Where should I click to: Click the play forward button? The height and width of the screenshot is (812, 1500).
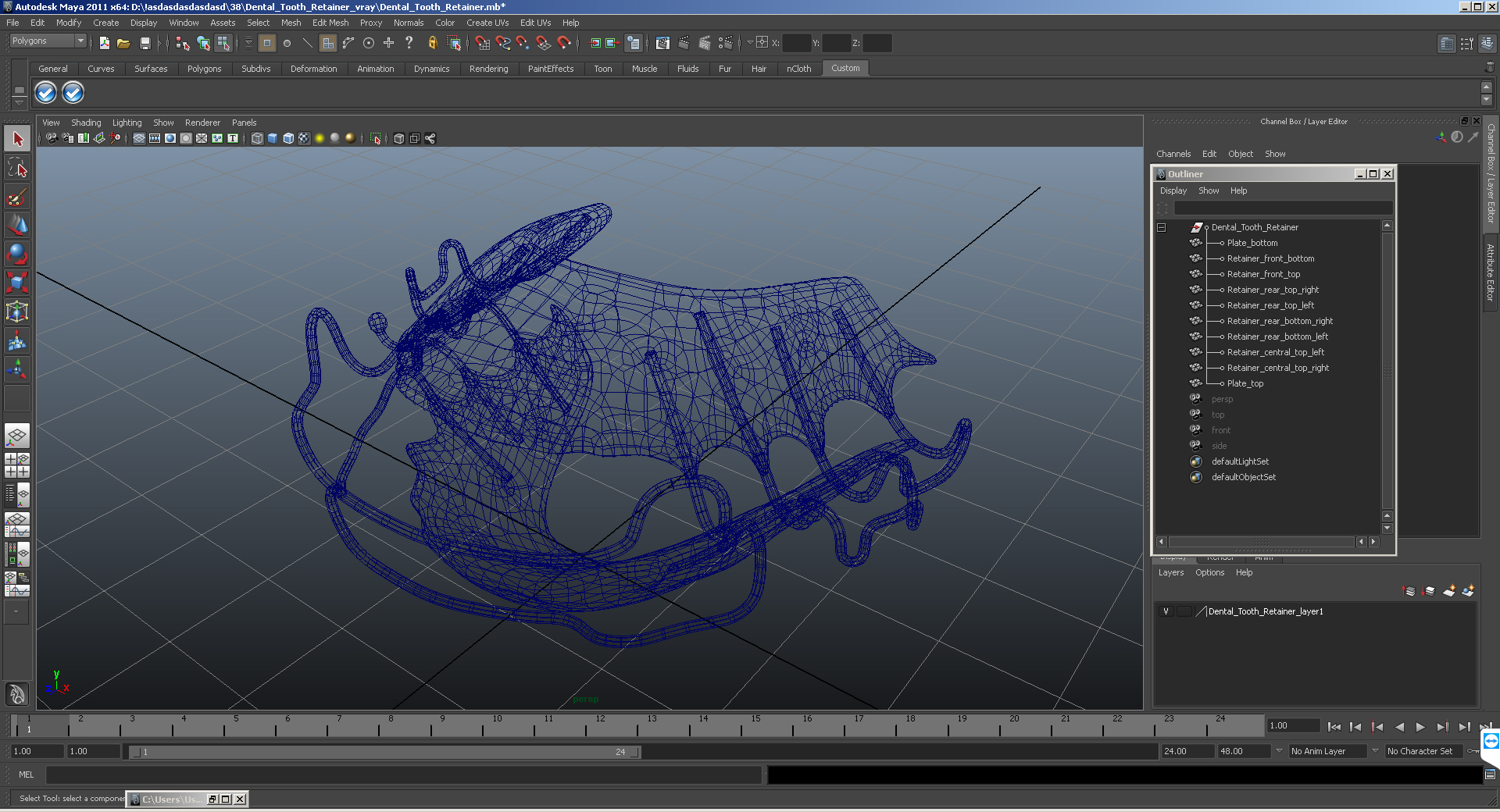[x=1420, y=727]
